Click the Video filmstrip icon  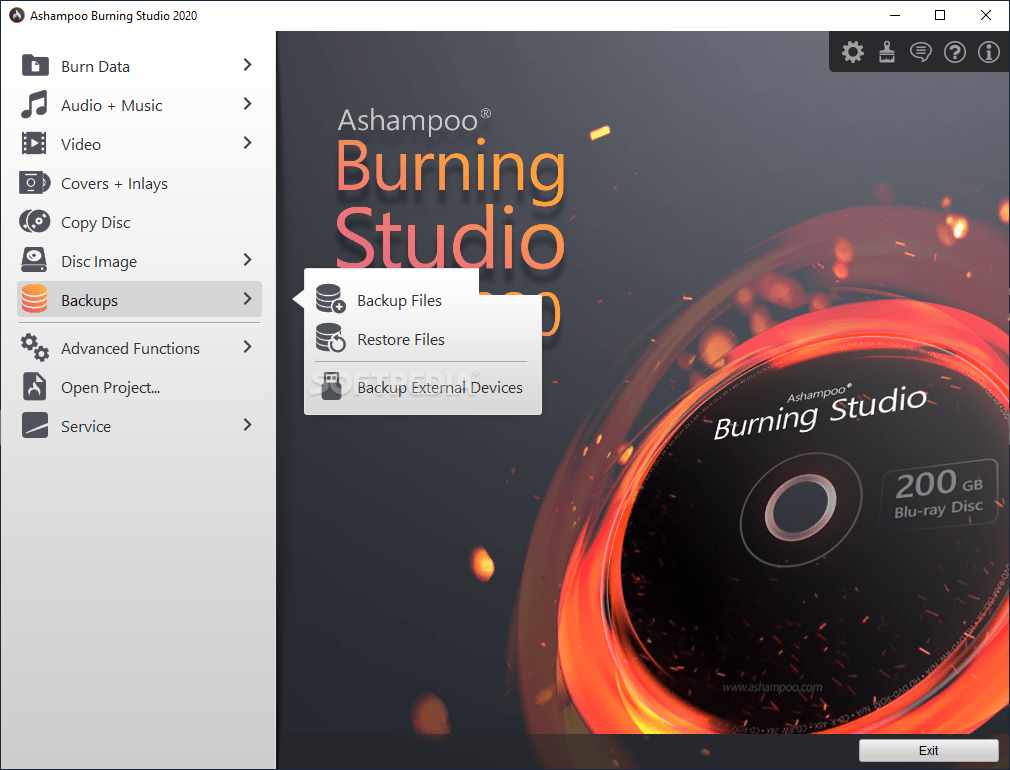(34, 143)
